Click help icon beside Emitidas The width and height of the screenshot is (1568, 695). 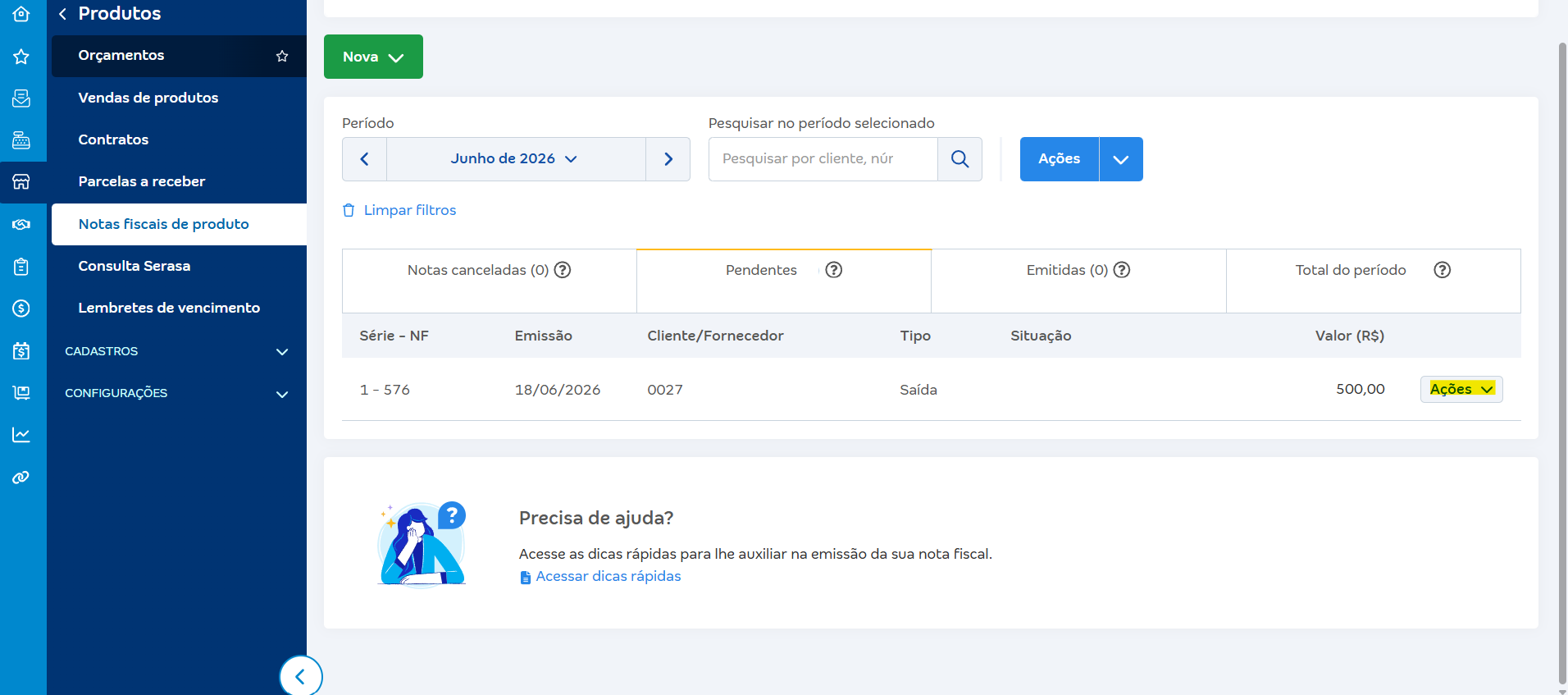click(x=1122, y=270)
